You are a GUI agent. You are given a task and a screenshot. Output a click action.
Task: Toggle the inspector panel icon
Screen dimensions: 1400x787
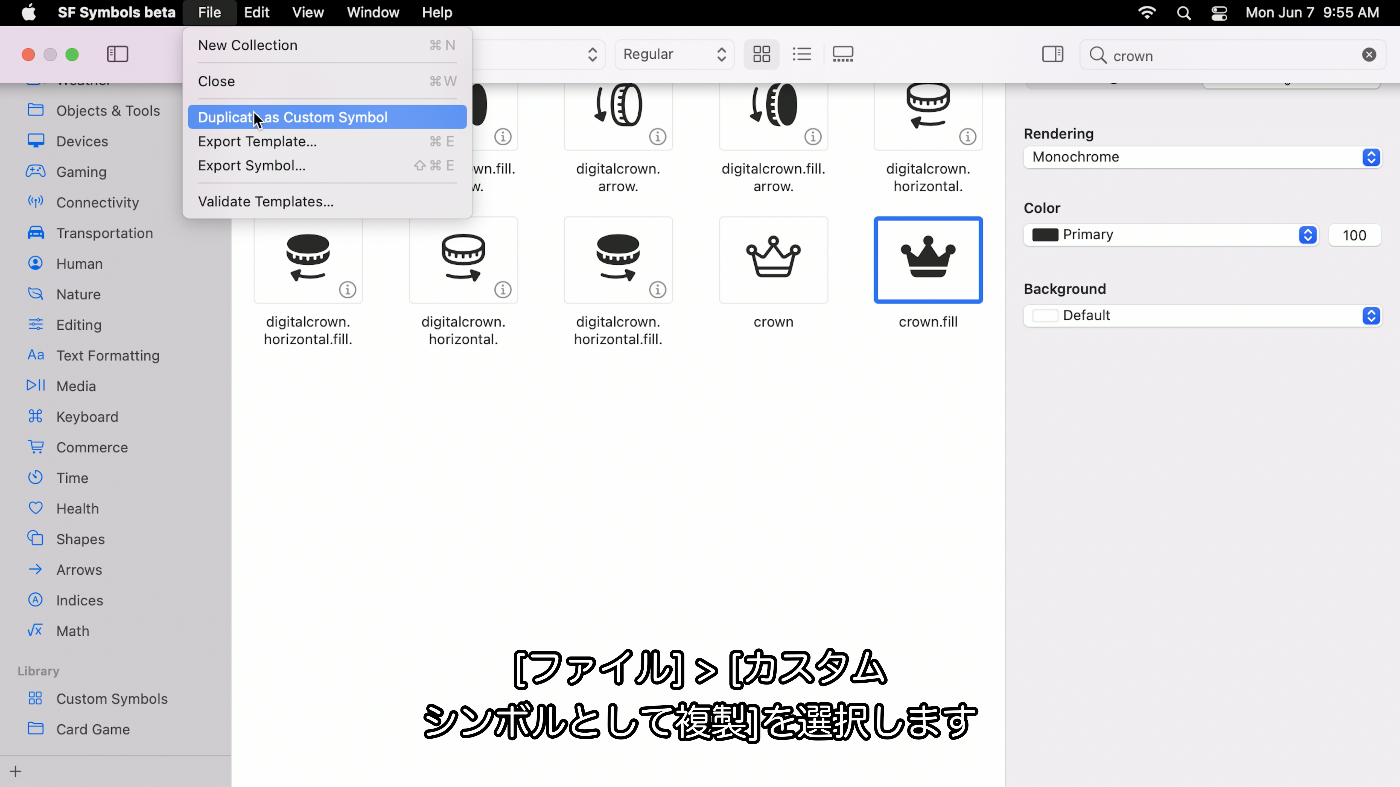(x=1052, y=54)
